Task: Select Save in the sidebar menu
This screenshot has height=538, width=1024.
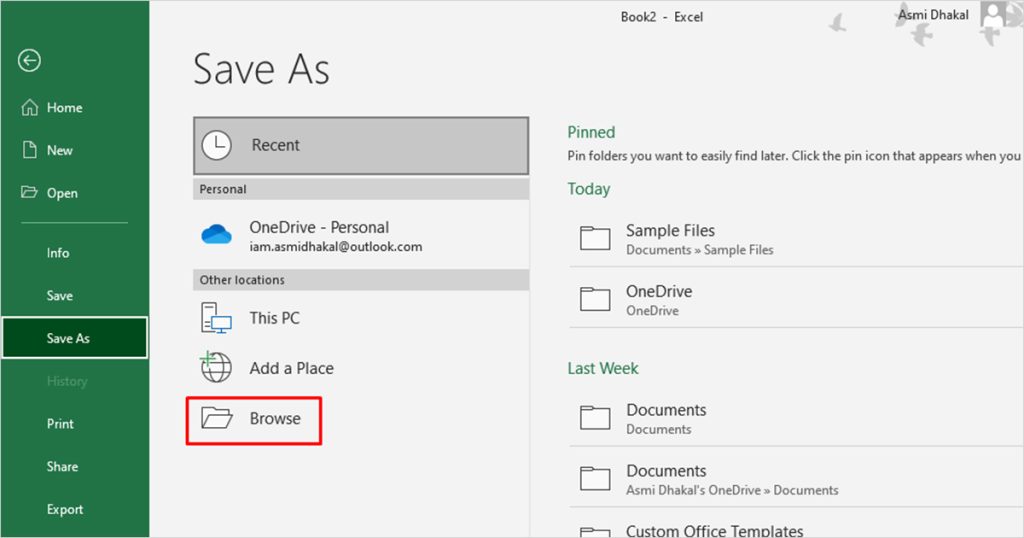Action: pos(59,296)
